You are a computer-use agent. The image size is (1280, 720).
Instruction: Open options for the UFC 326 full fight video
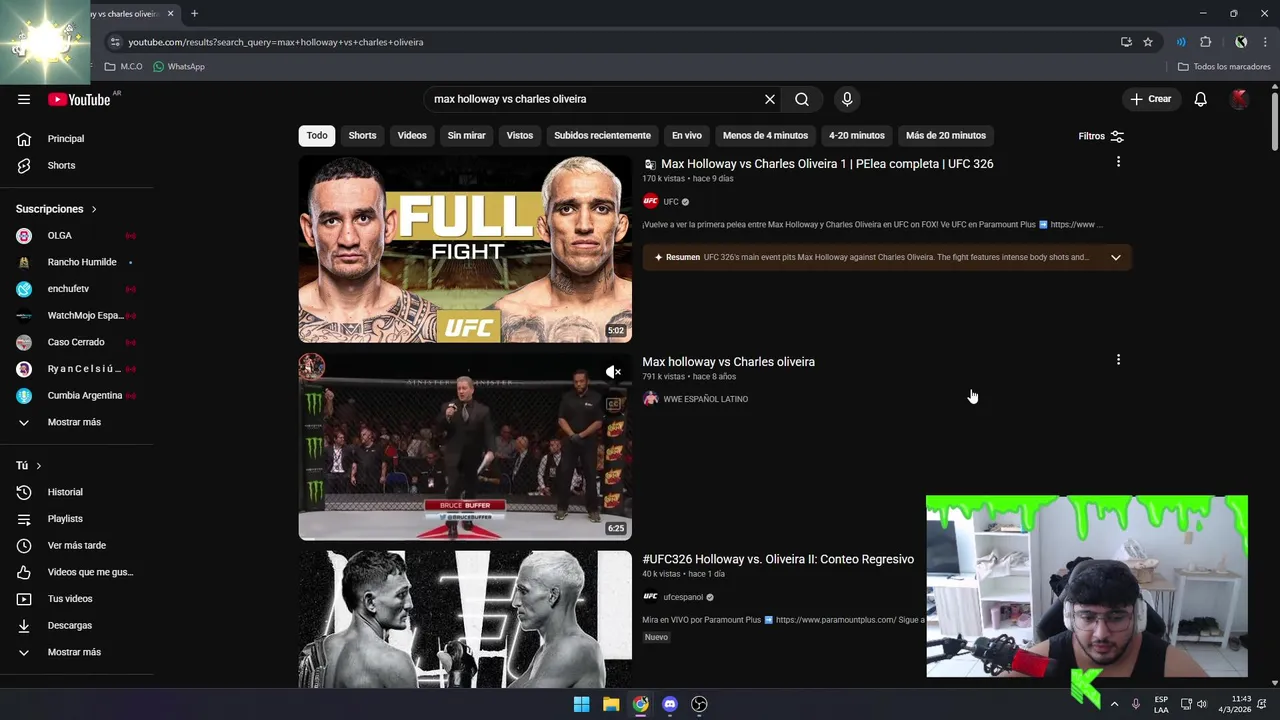(1118, 161)
